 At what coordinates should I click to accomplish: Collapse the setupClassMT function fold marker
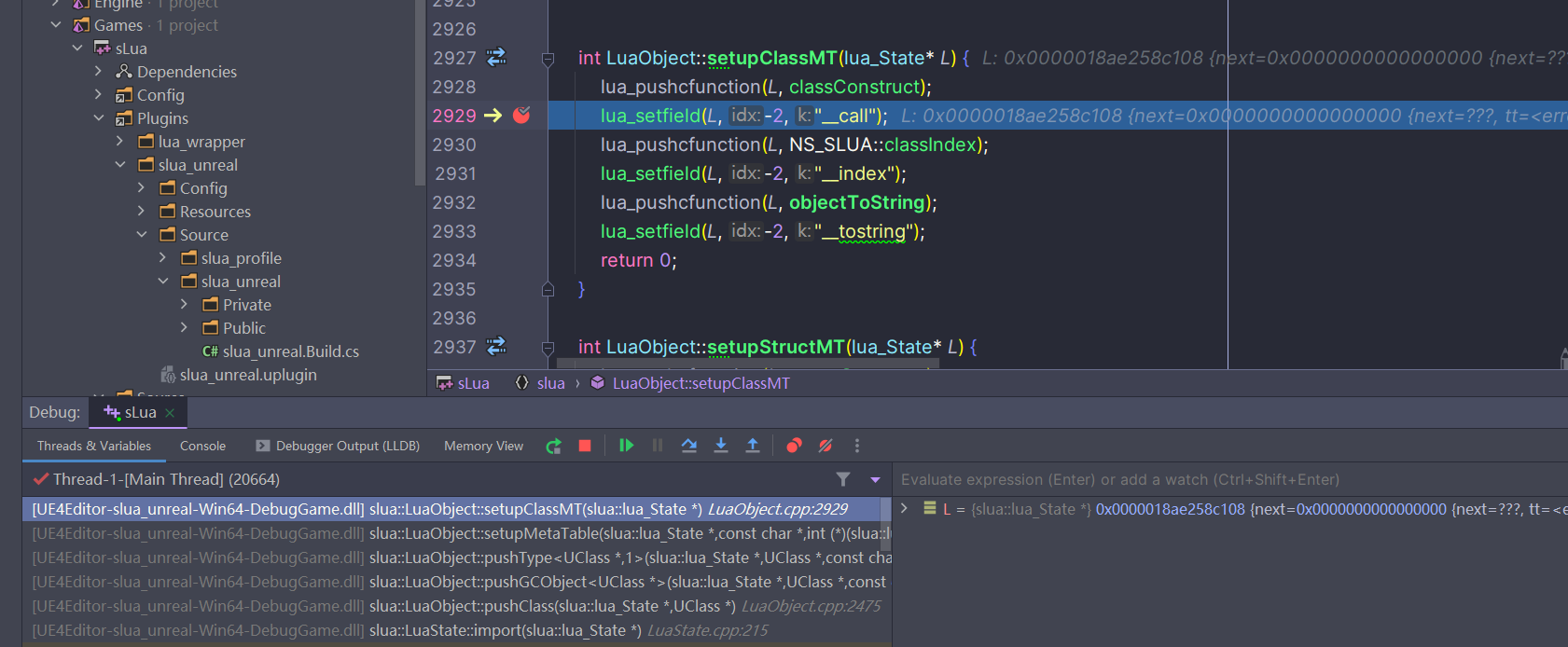548,59
